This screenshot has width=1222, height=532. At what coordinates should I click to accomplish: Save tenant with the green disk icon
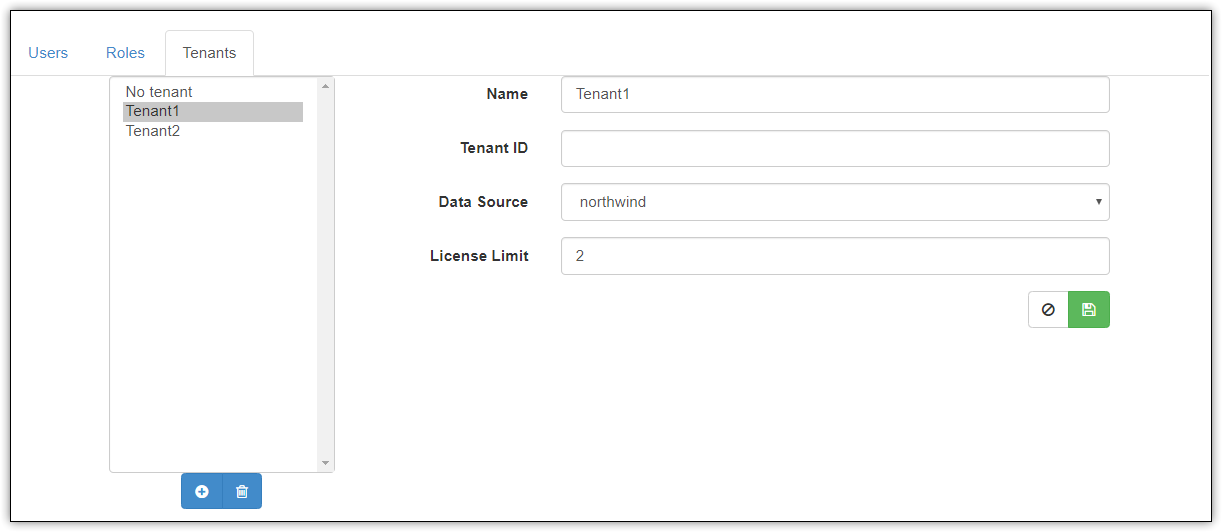click(1089, 310)
